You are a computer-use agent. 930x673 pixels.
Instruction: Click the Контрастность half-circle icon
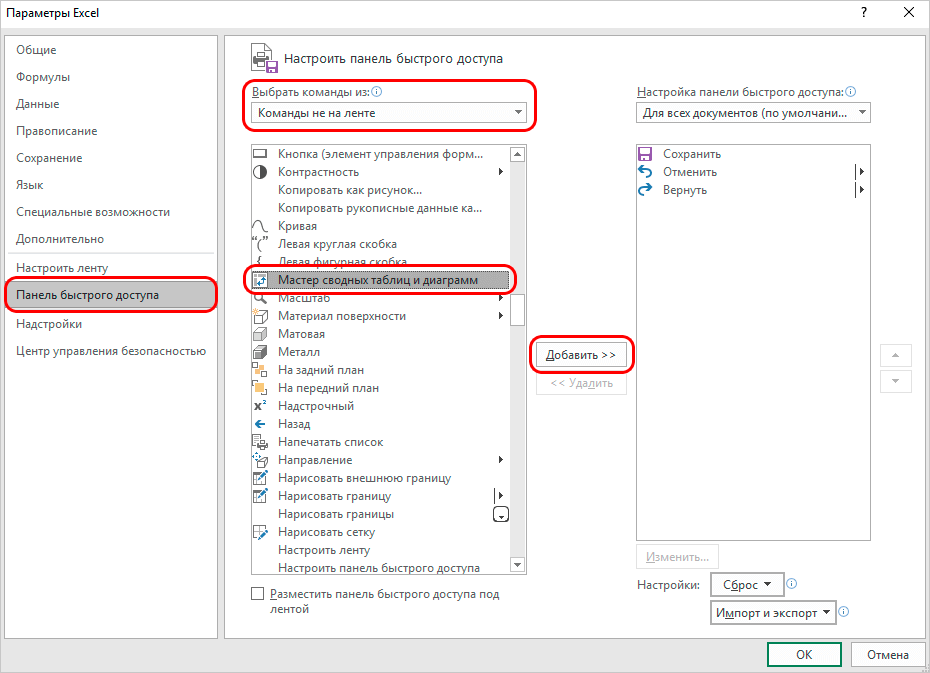260,172
